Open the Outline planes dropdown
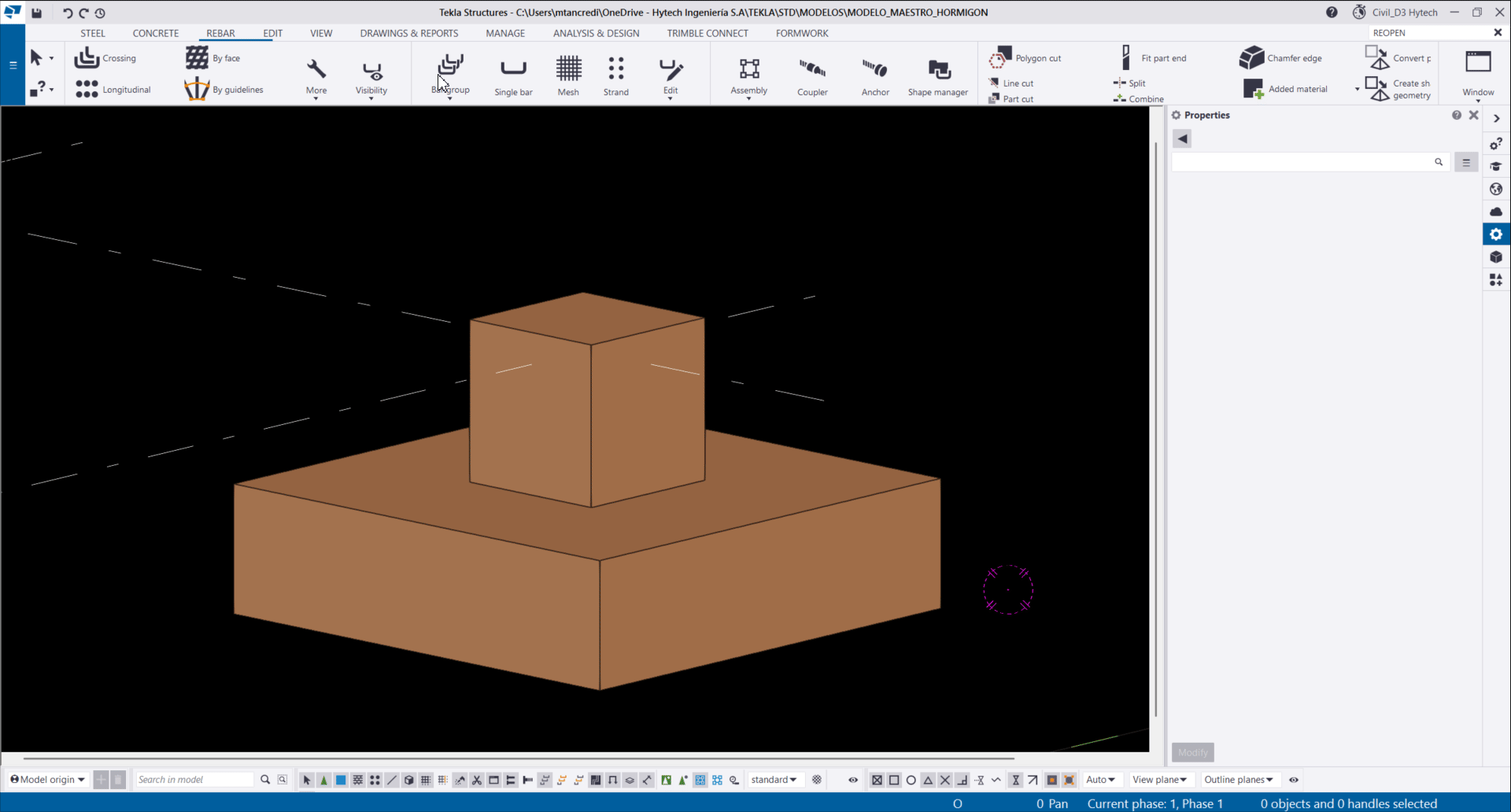The width and height of the screenshot is (1511, 812). pyautogui.click(x=1238, y=780)
